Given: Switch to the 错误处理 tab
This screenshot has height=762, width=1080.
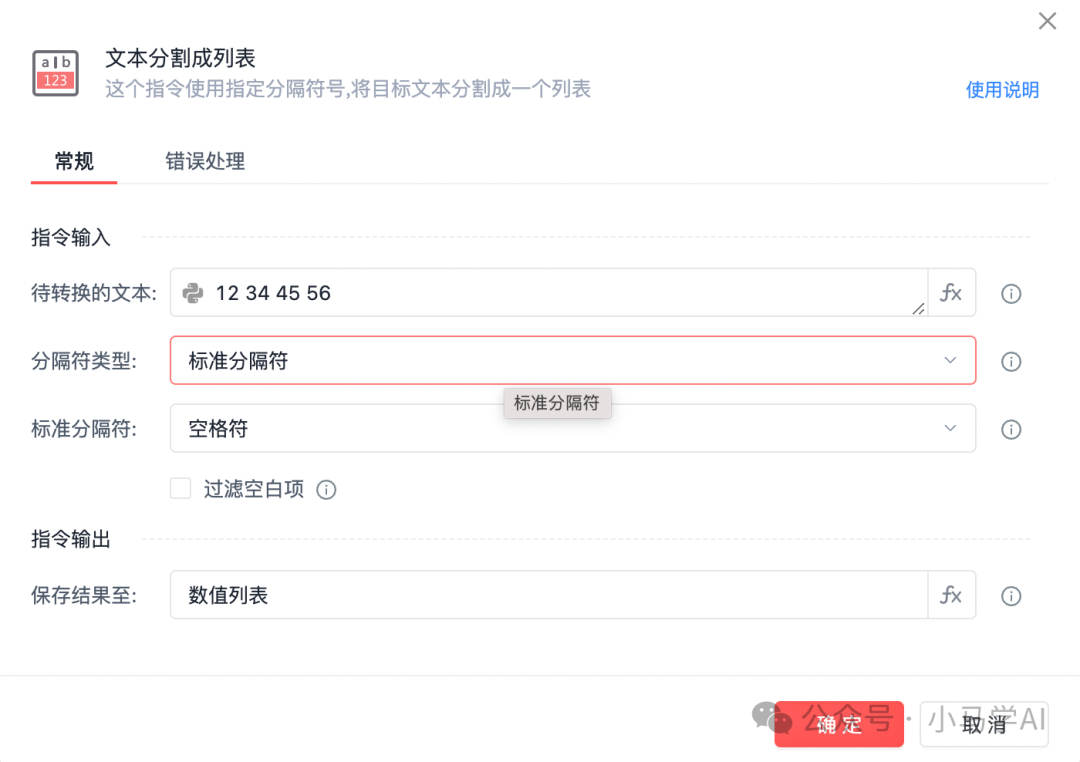Looking at the screenshot, I should (x=205, y=161).
